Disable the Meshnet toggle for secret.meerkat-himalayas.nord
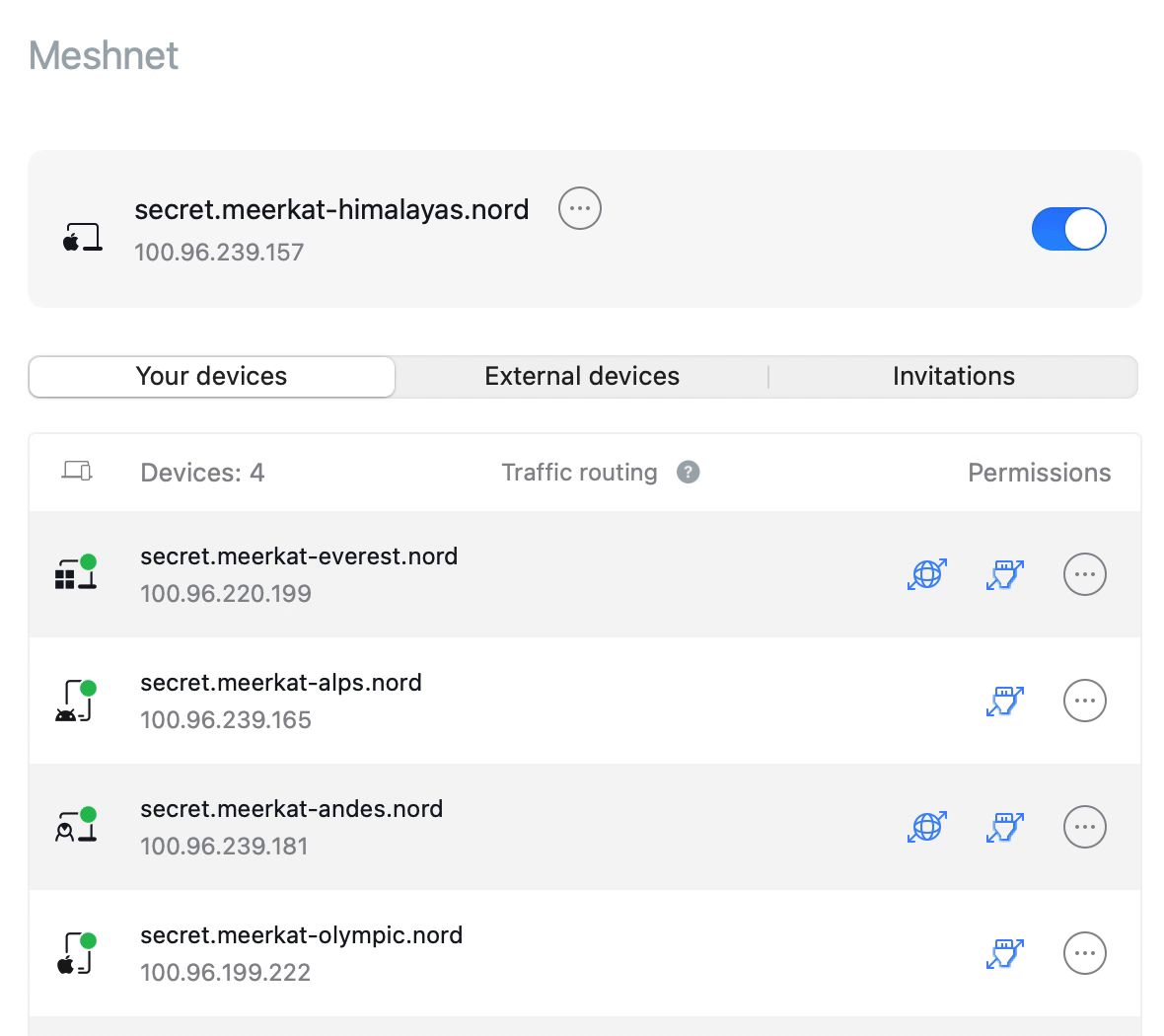 point(1069,229)
